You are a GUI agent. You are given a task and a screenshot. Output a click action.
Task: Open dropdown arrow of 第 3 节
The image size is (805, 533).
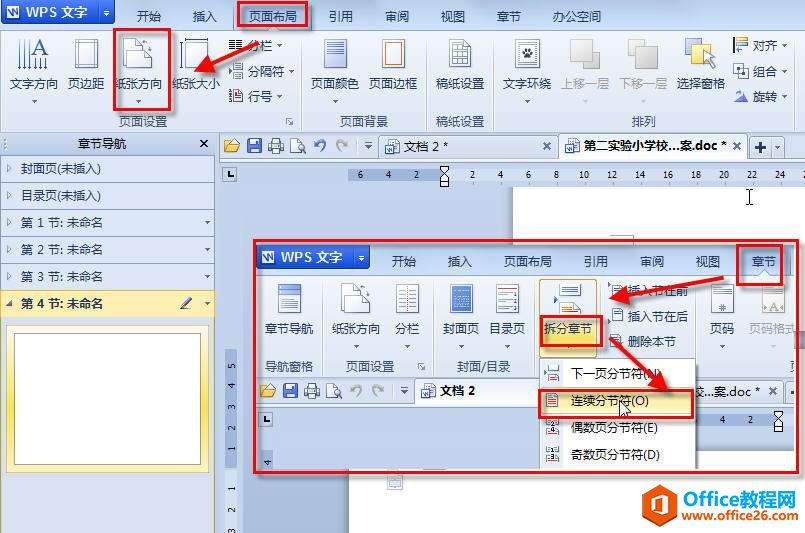[x=207, y=276]
